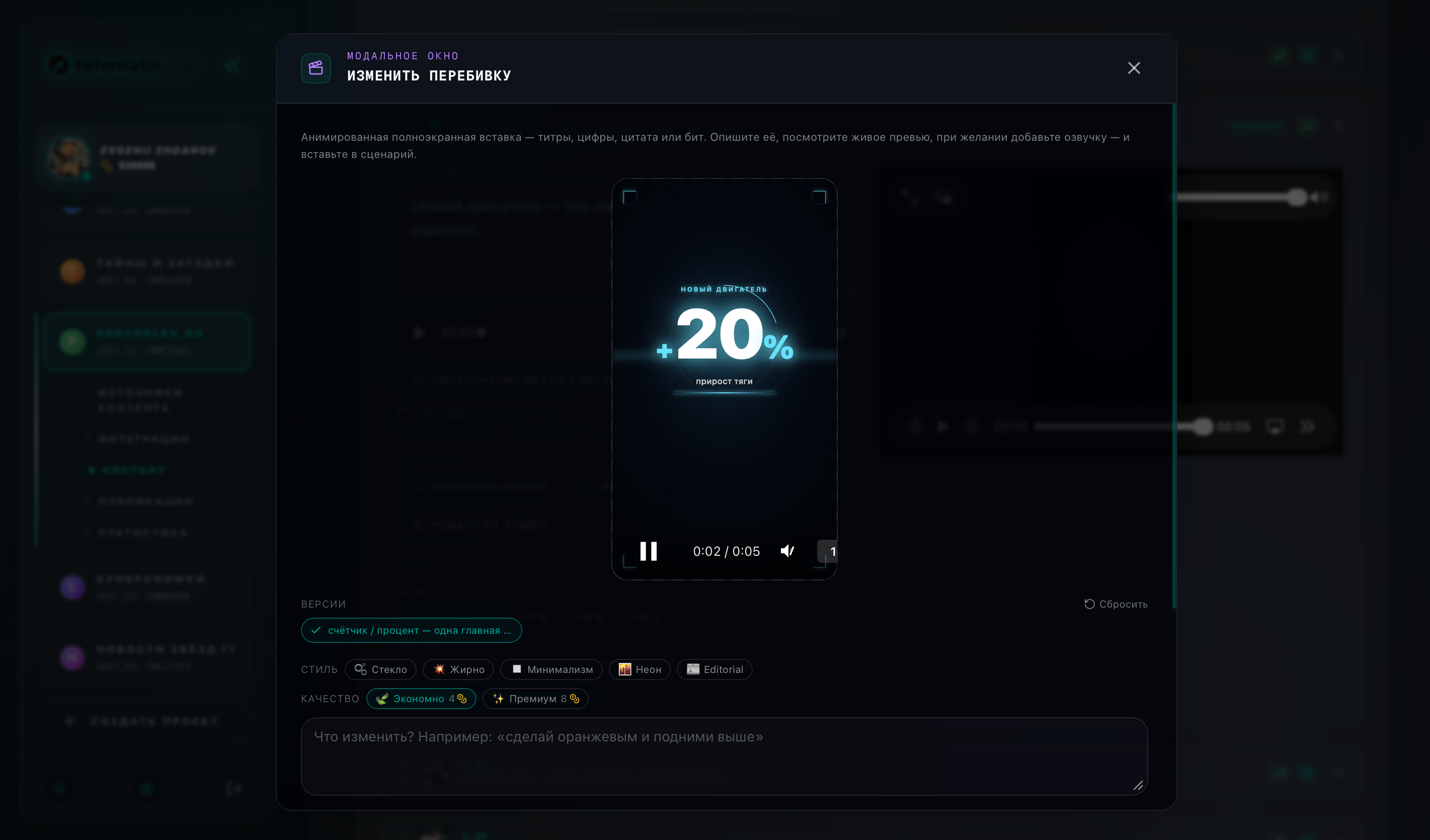The height and width of the screenshot is (840, 1430).
Task: Click the Минимализм white square icon
Action: pyautogui.click(x=517, y=669)
